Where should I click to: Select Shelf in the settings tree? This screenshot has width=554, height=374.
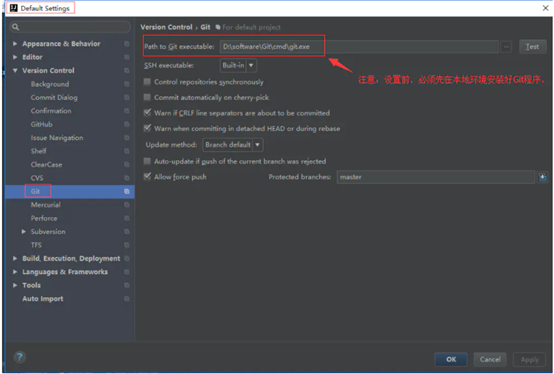click(39, 151)
